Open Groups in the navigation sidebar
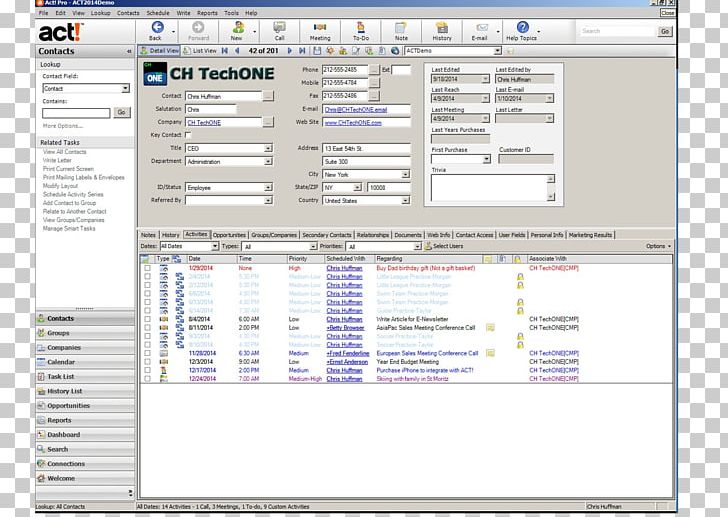This screenshot has height=517, width=728. tap(85, 333)
